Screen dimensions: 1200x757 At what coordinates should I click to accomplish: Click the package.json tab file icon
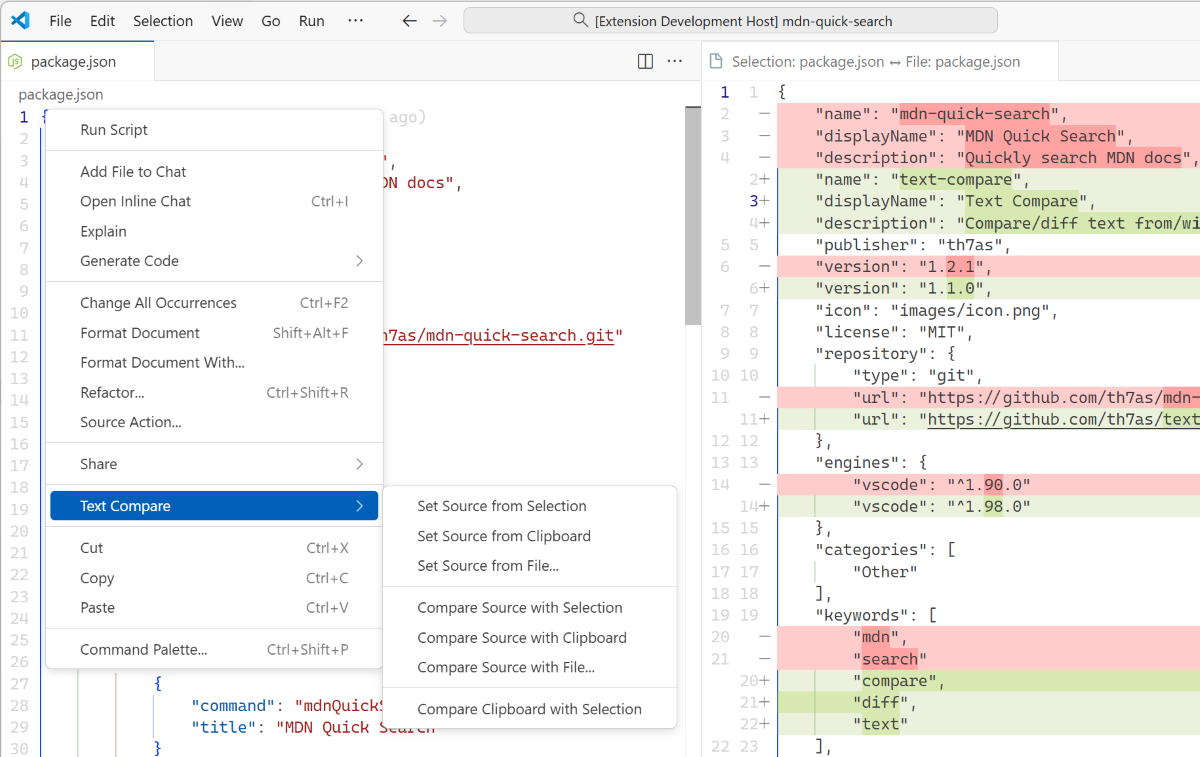coord(15,61)
